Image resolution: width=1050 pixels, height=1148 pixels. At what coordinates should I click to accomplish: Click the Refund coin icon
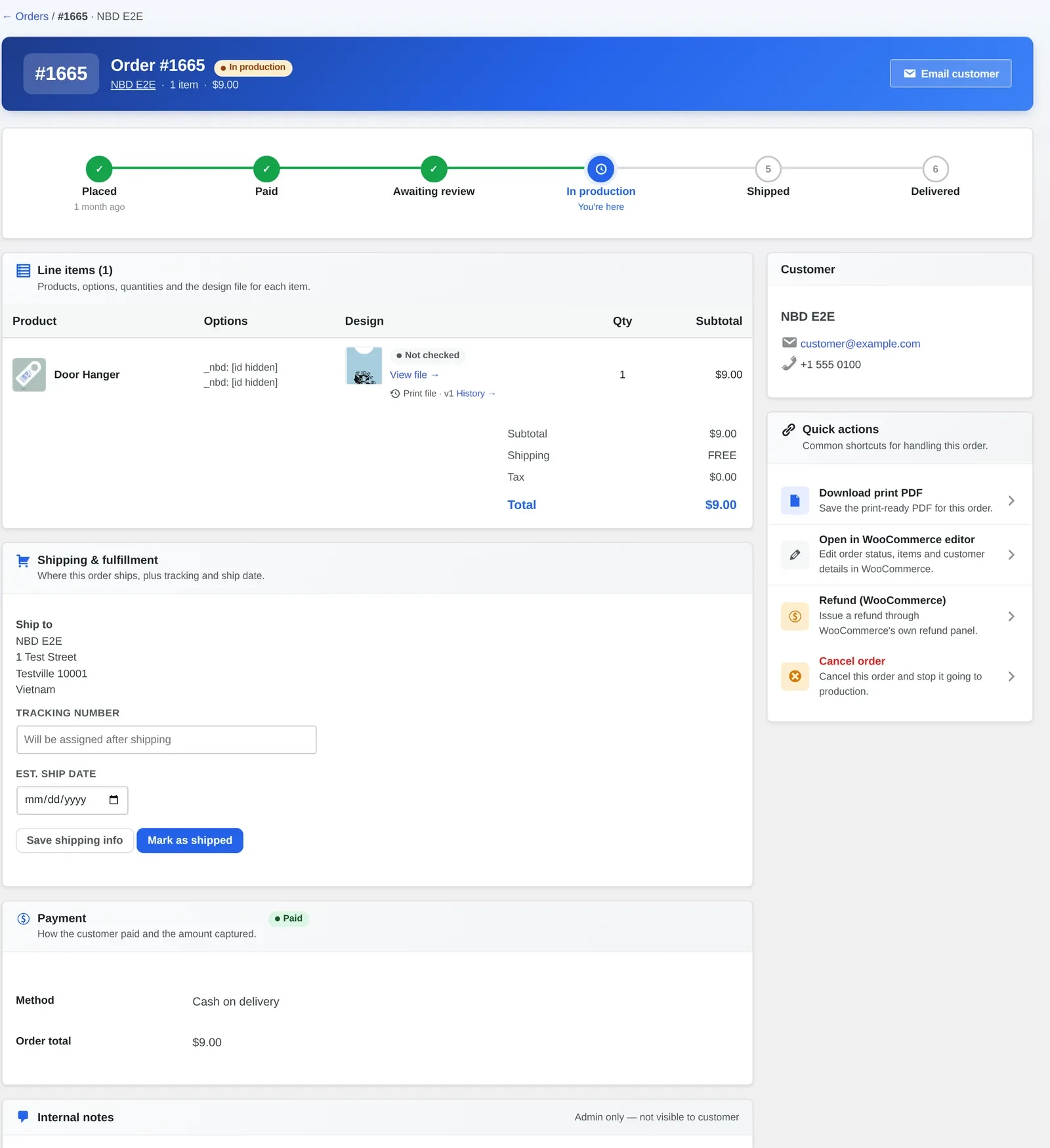pyautogui.click(x=795, y=617)
